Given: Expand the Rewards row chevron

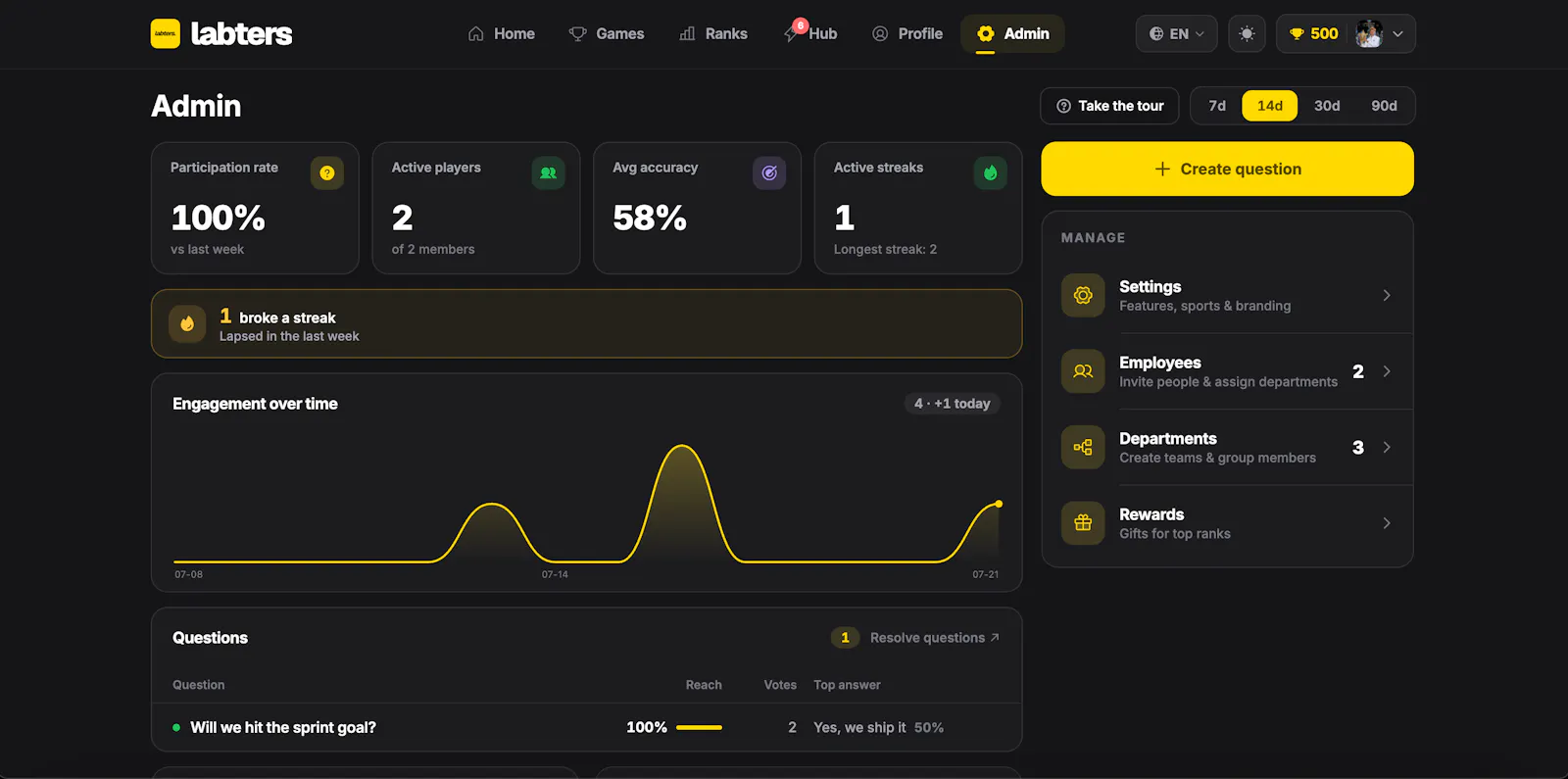Looking at the screenshot, I should point(1387,523).
